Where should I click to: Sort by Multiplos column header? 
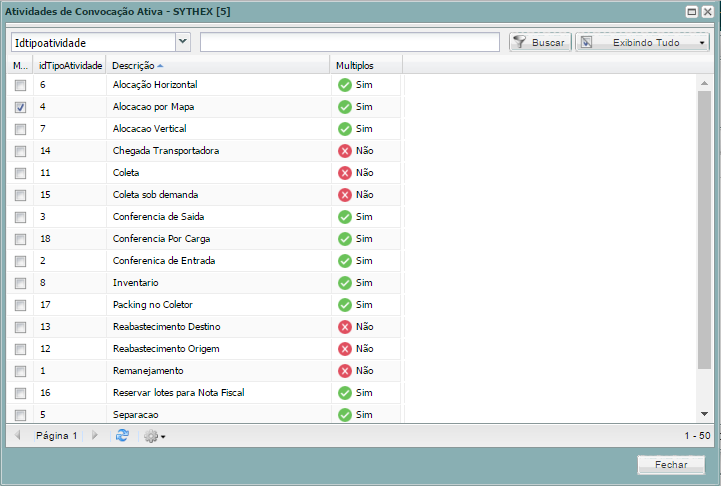(x=366, y=65)
